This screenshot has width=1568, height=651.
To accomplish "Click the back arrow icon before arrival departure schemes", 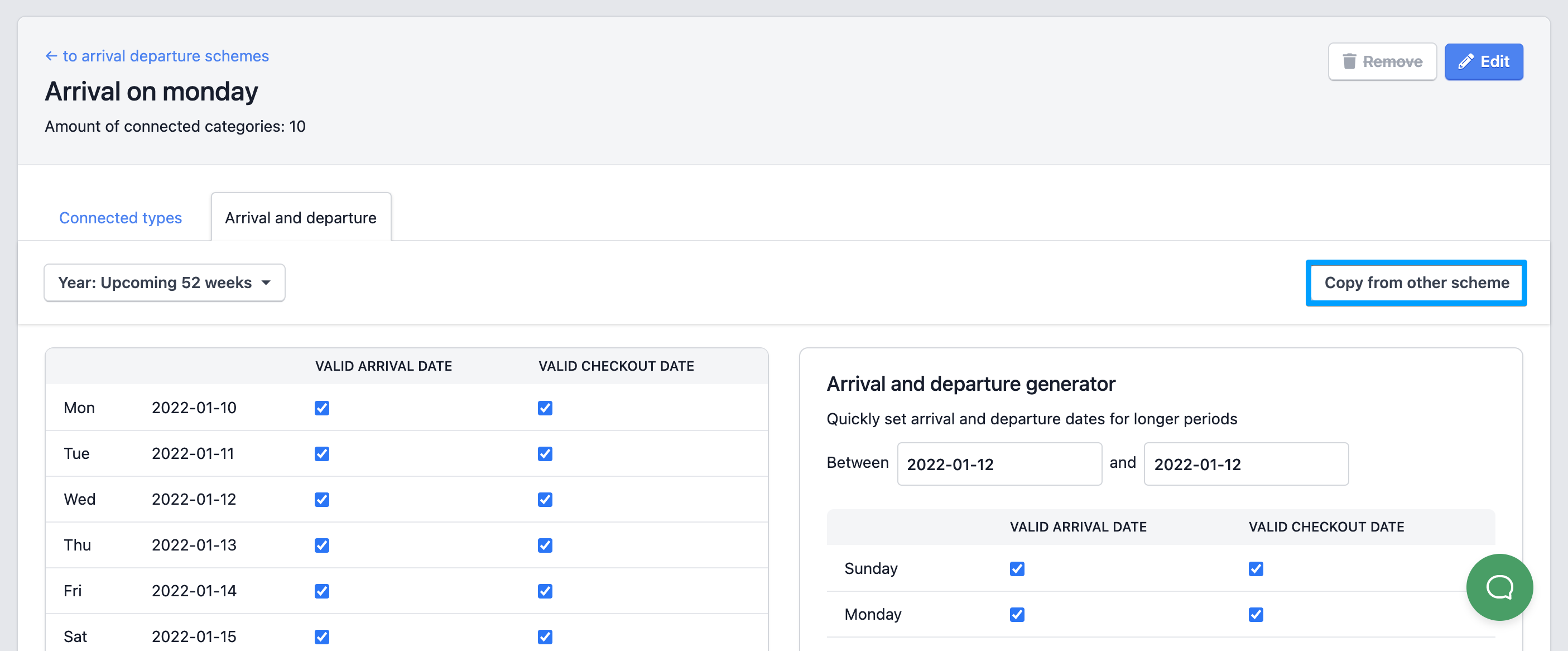I will click(51, 56).
